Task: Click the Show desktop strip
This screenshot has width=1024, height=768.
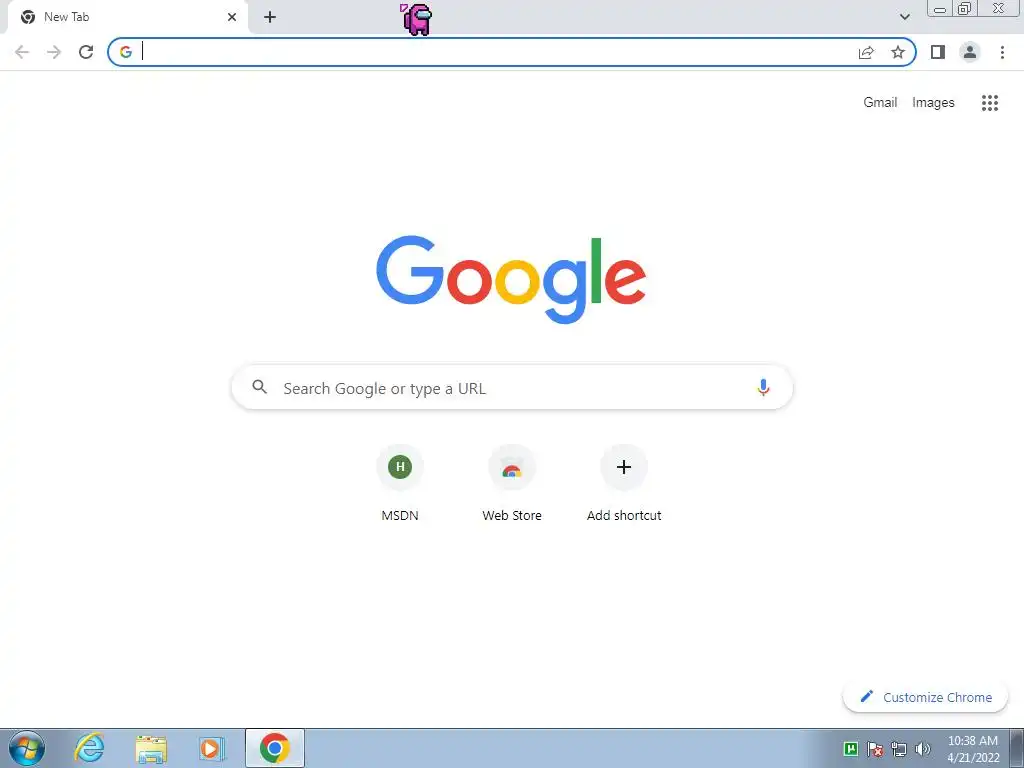Action: click(x=1017, y=748)
